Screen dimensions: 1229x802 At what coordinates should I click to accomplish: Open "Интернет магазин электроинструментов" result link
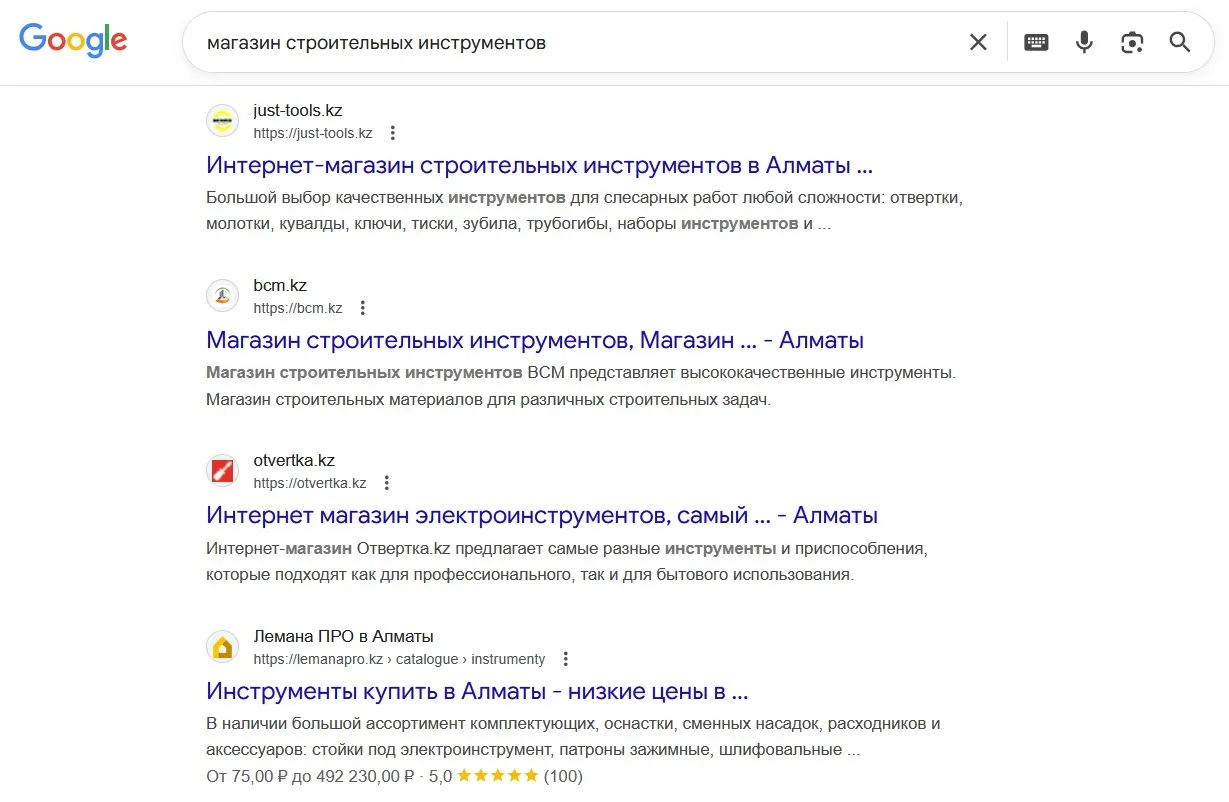coord(541,516)
